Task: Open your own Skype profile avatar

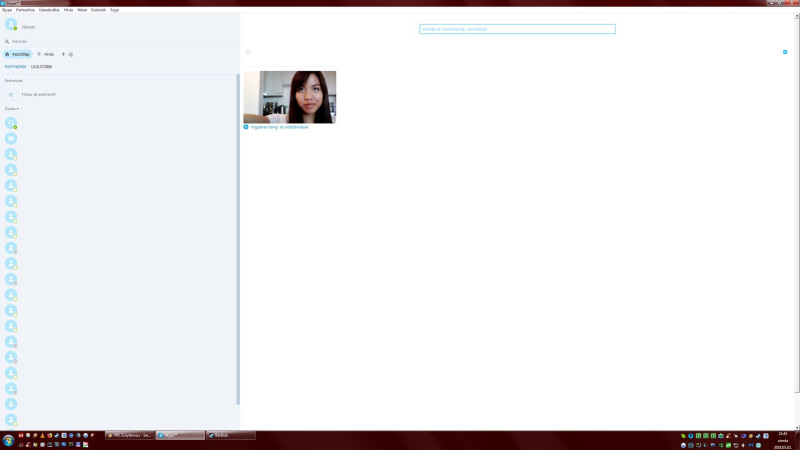Action: pyautogui.click(x=11, y=24)
